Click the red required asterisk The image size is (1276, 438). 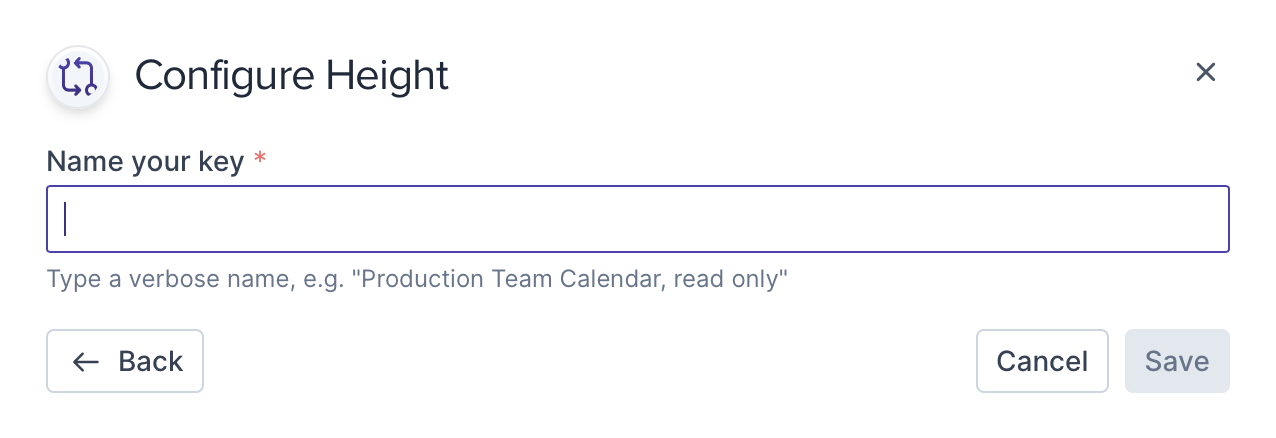(260, 160)
